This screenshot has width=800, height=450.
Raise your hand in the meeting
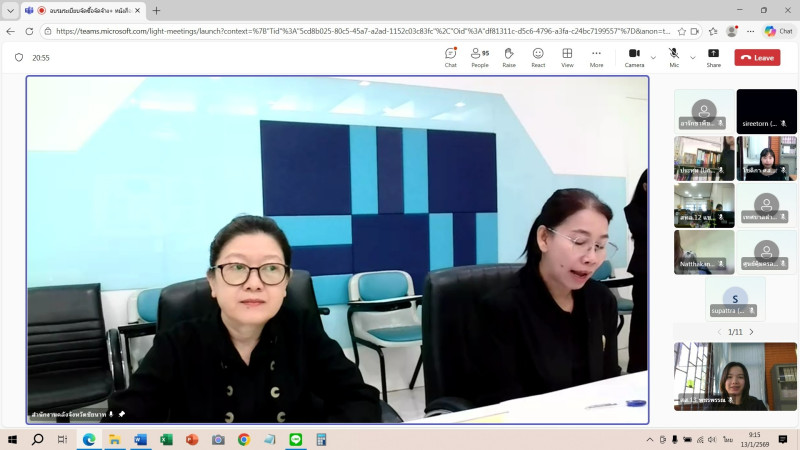click(x=509, y=57)
